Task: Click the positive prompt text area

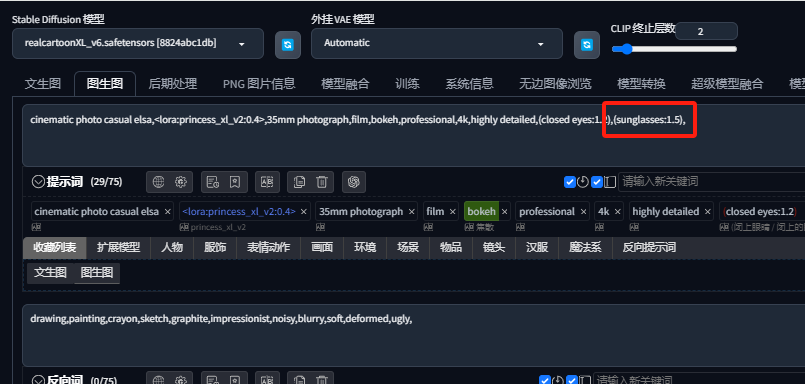Action: pos(413,136)
